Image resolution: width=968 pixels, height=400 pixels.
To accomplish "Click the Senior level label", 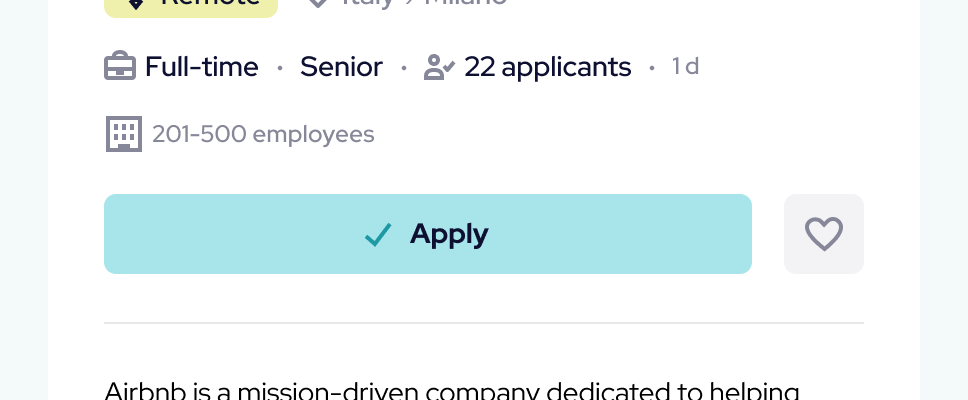I will click(341, 67).
